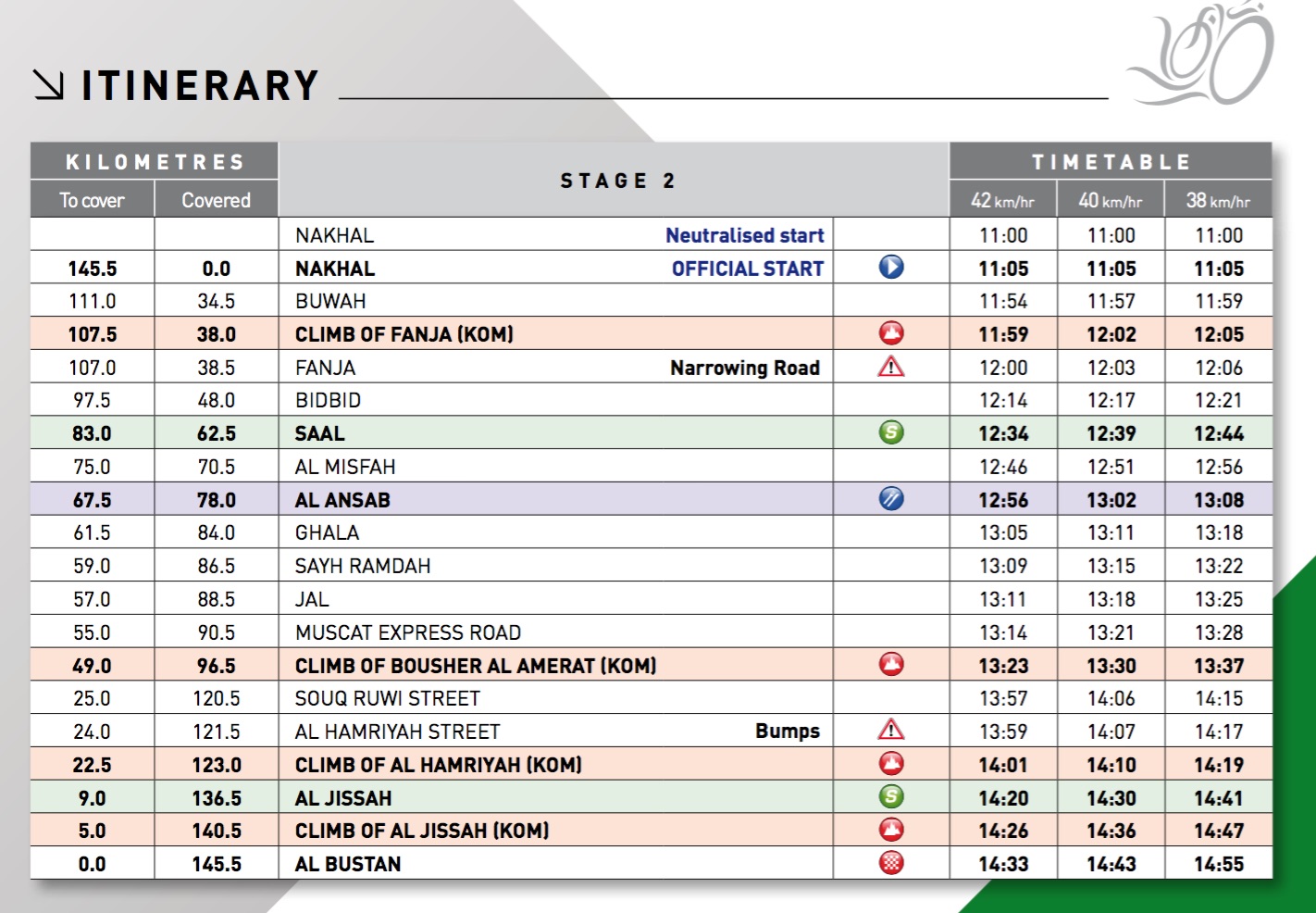
Task: Click the red KOM icon for Climb of Fanja
Action: pyautogui.click(x=890, y=333)
